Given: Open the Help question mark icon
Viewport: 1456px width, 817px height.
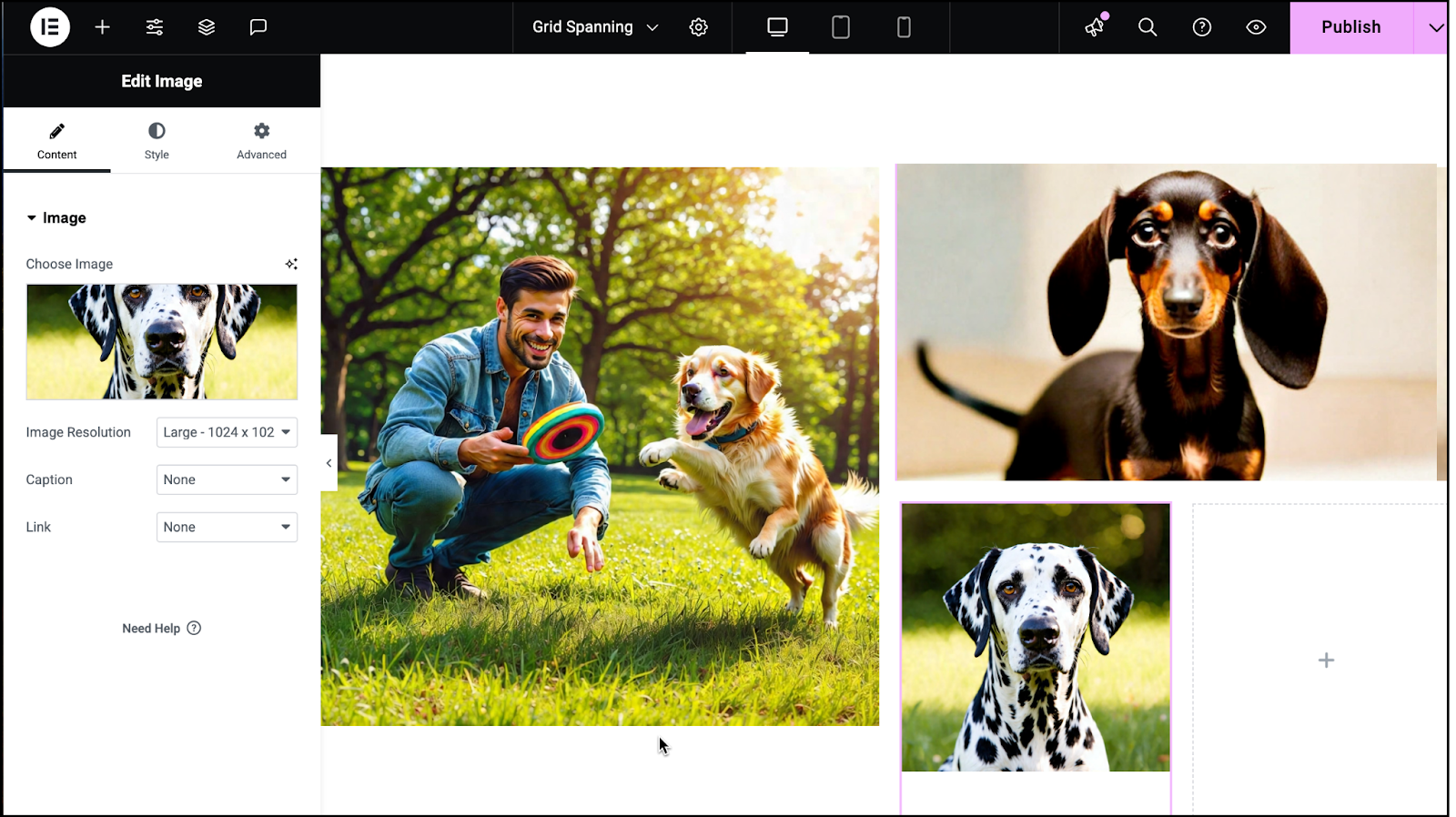Looking at the screenshot, I should pyautogui.click(x=1202, y=27).
